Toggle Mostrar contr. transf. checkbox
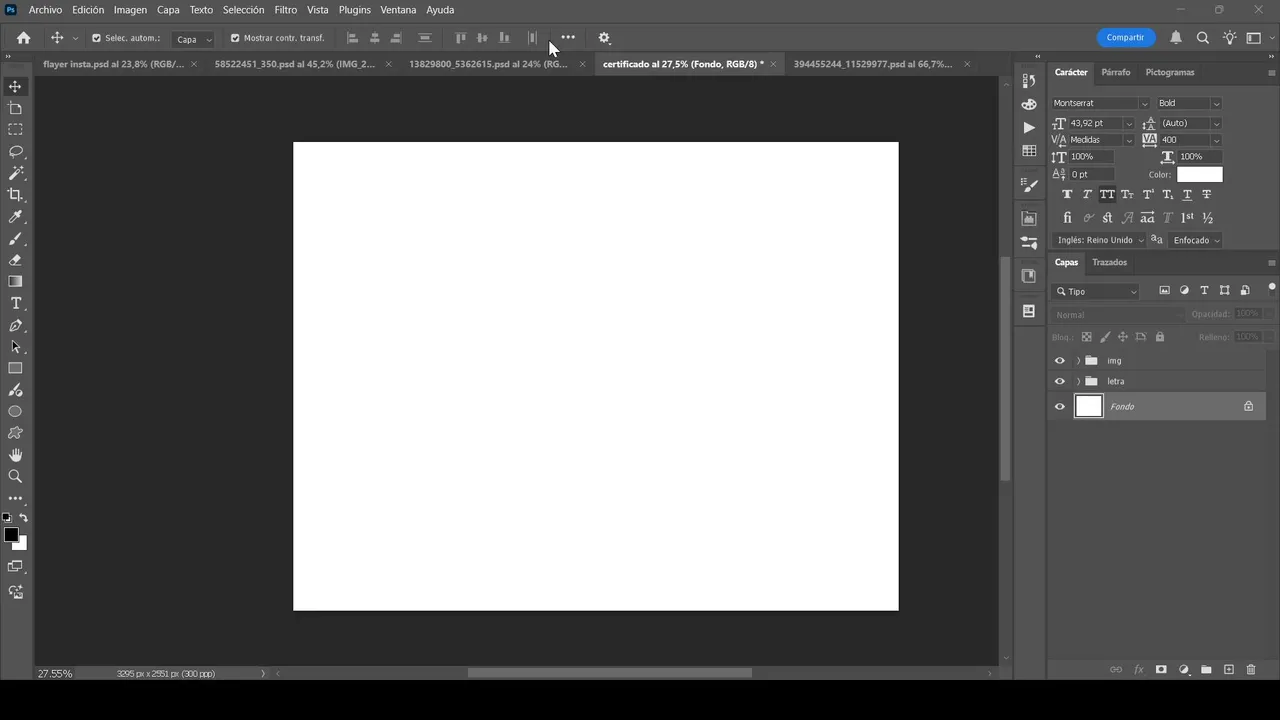Viewport: 1280px width, 720px height. (x=235, y=38)
